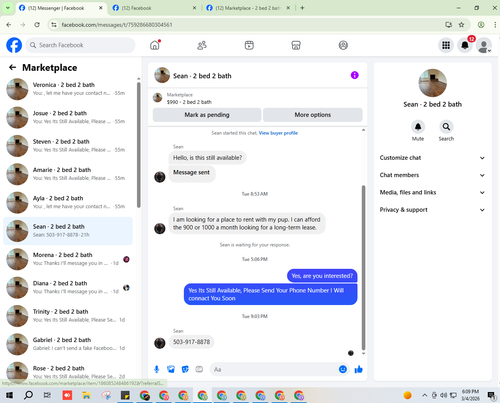Send a thumbs-up like
Screen dimensions: 500x403
359,369
